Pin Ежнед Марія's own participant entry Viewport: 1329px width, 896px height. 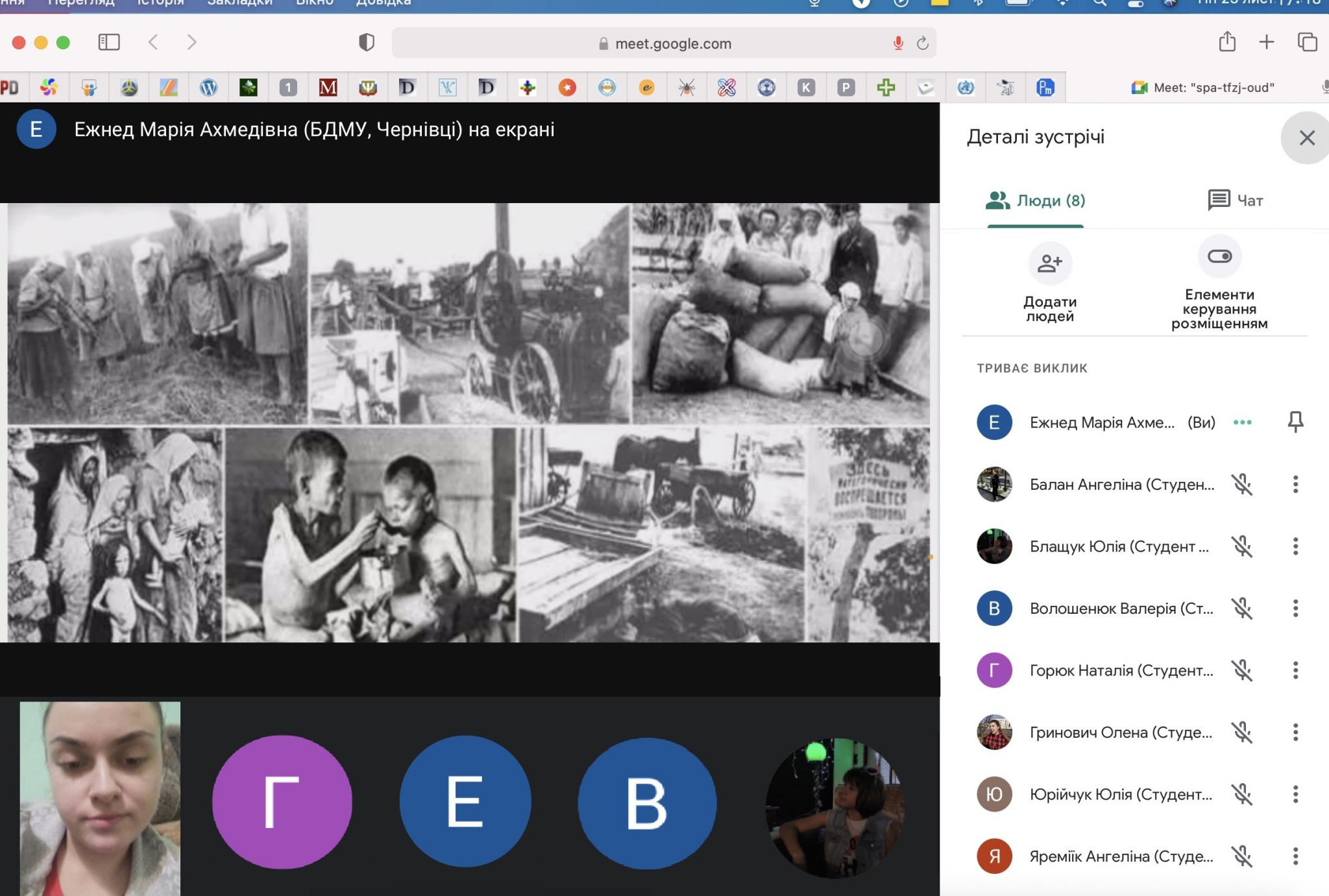1295,422
